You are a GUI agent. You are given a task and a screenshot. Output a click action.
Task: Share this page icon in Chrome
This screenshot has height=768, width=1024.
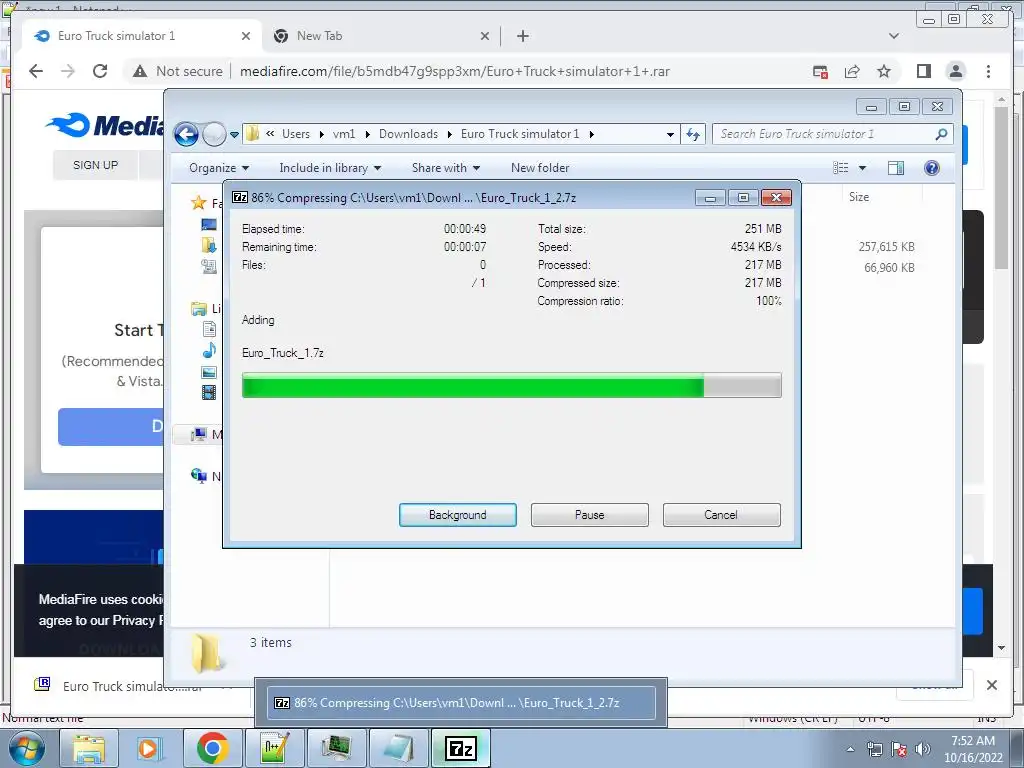click(852, 71)
